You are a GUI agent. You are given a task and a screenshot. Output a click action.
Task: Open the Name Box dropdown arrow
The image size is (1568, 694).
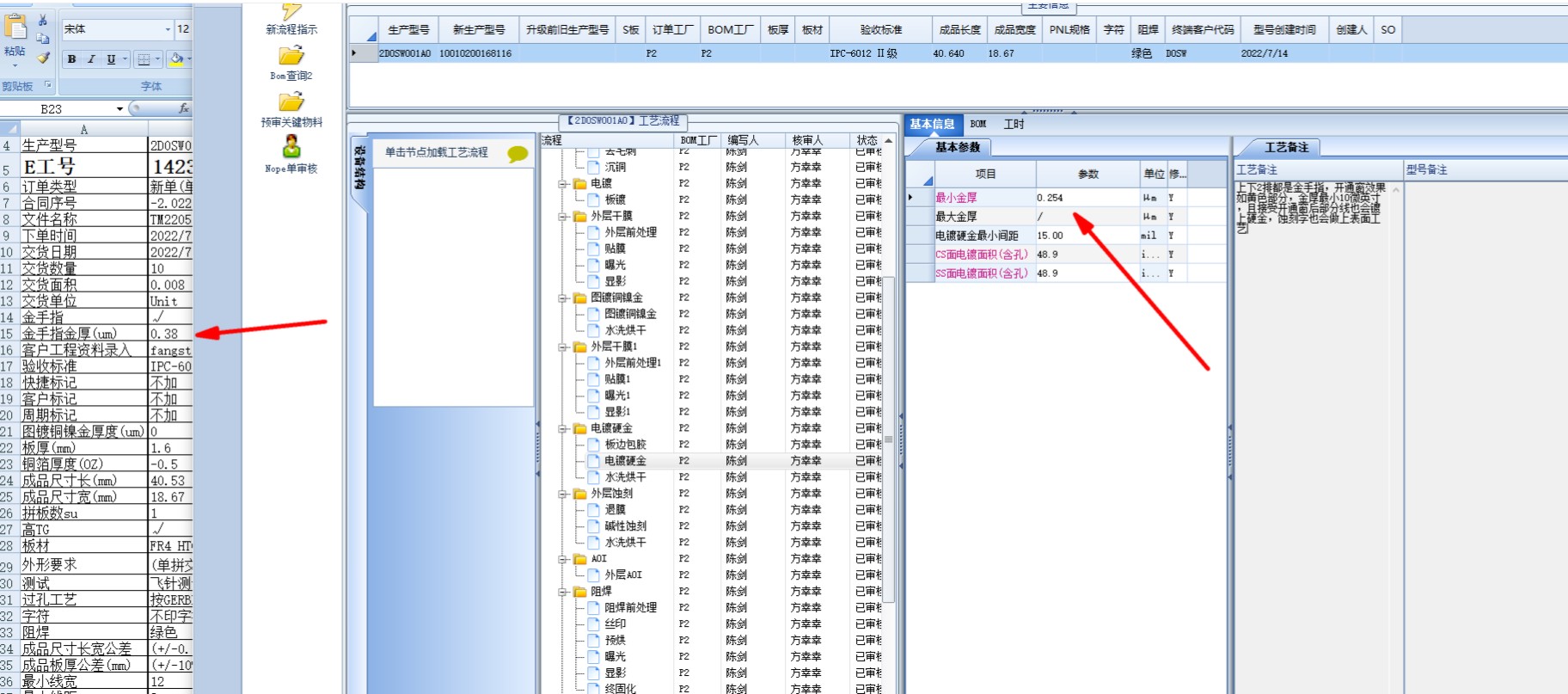point(119,109)
